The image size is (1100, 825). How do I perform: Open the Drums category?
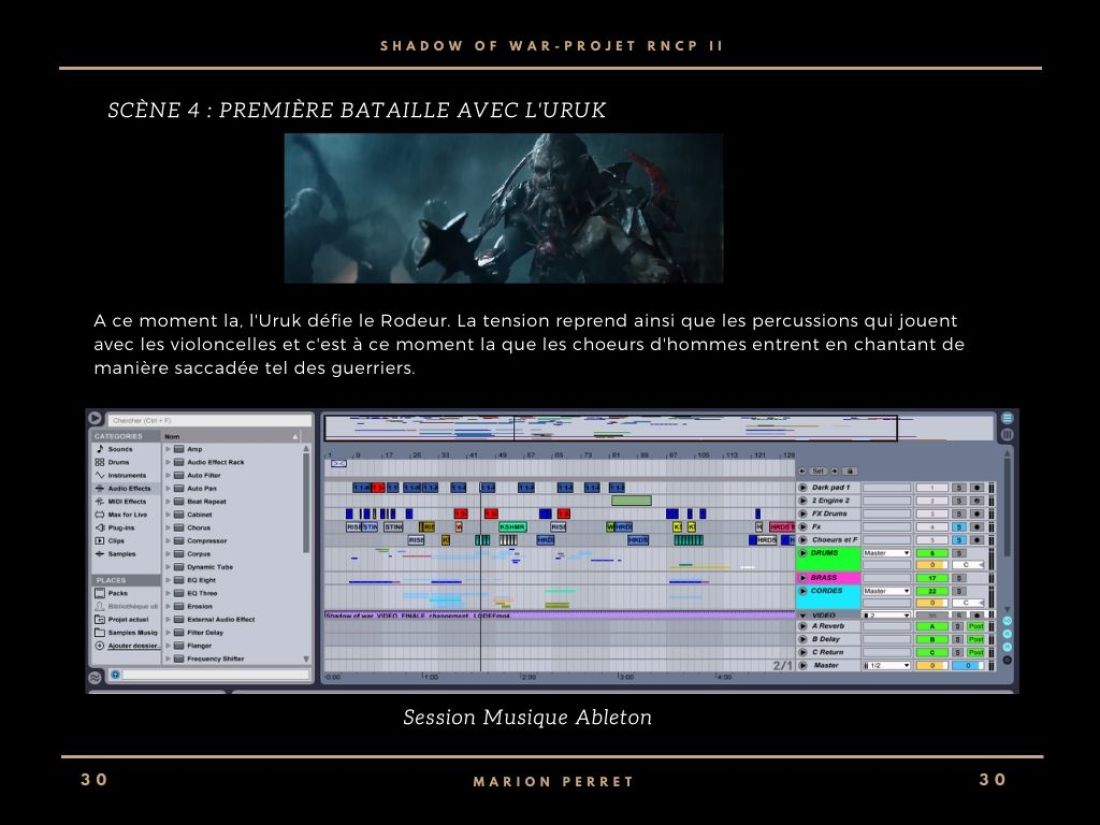tap(126, 463)
